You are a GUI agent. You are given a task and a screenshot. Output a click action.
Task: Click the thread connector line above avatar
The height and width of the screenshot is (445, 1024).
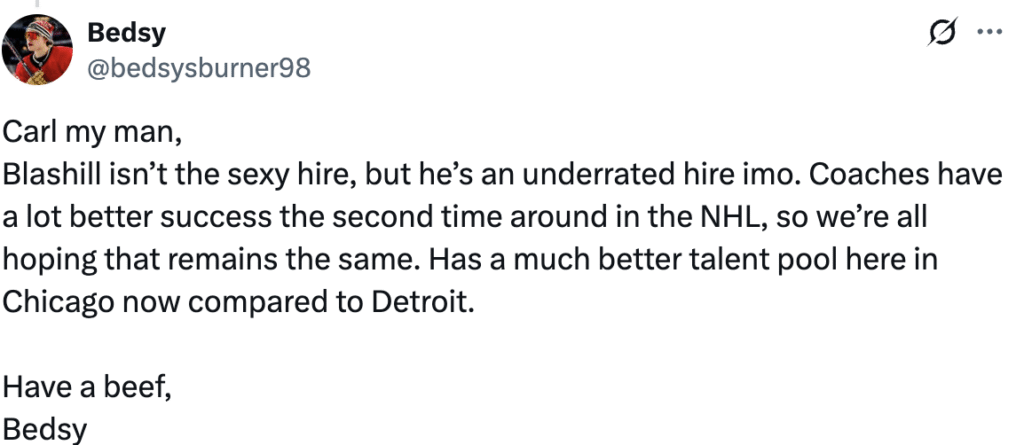(x=36, y=3)
